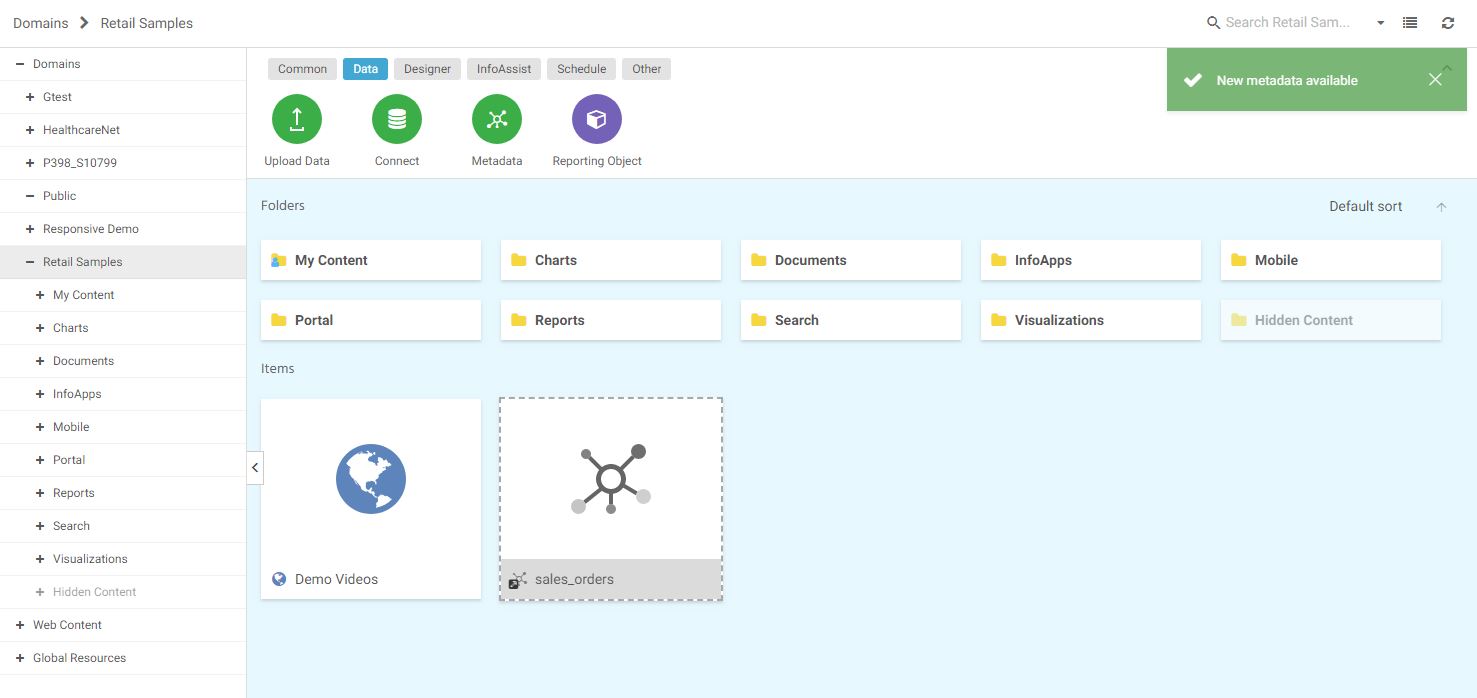Screen dimensions: 1477x698
Task: Dismiss the New metadata available notification
Action: 1435,80
